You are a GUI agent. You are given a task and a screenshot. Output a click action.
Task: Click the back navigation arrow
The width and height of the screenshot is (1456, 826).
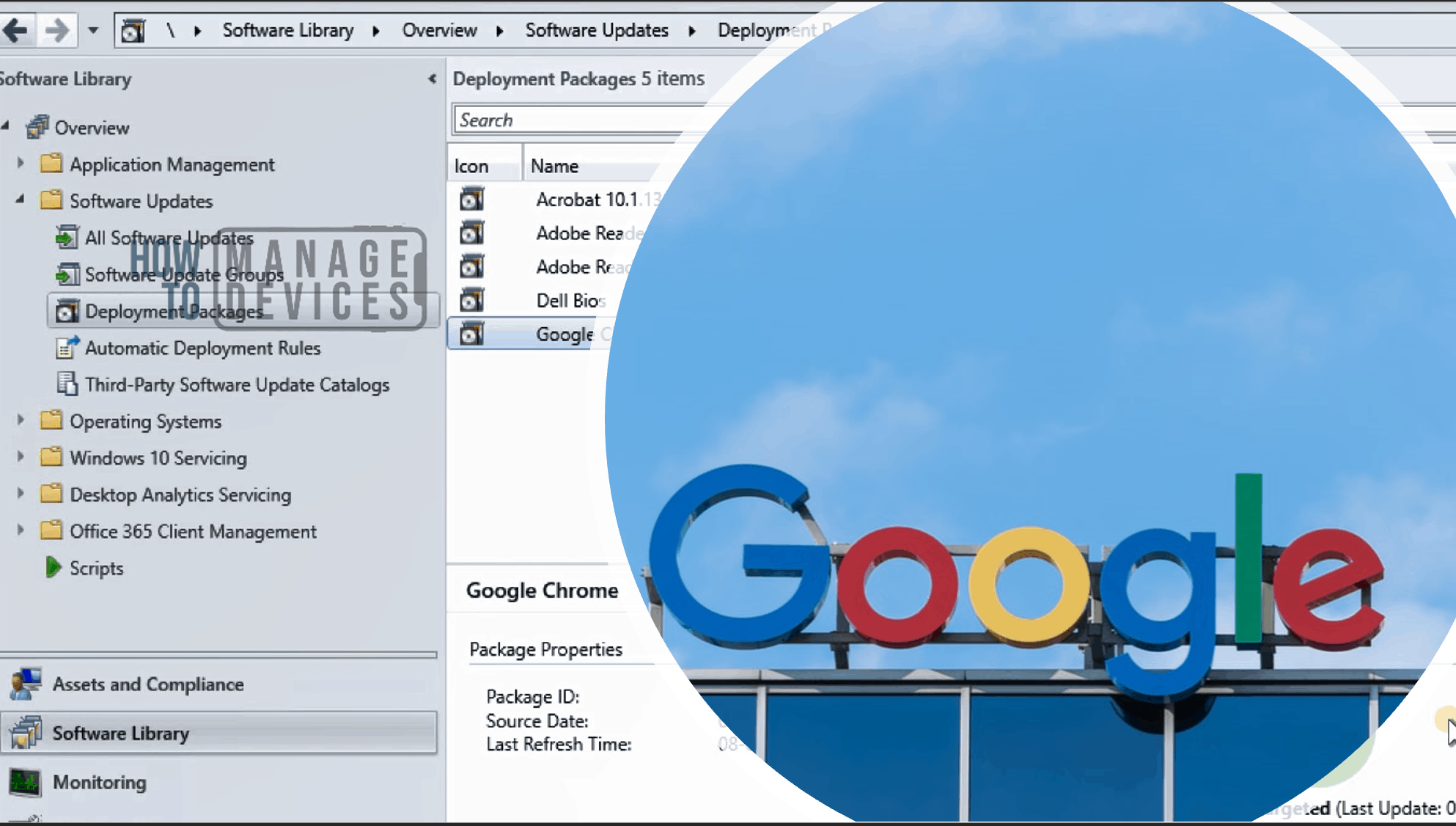point(16,30)
